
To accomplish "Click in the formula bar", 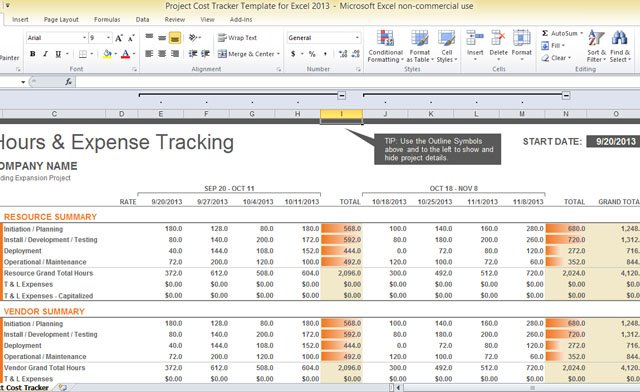I will pyautogui.click(x=357, y=82).
